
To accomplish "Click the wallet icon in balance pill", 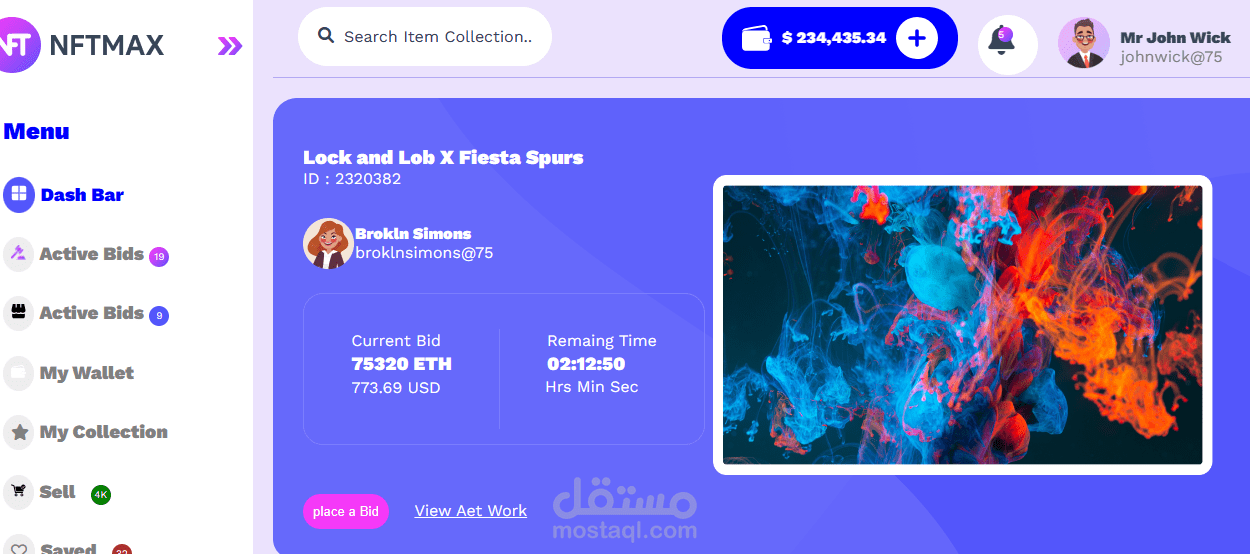I will click(757, 38).
